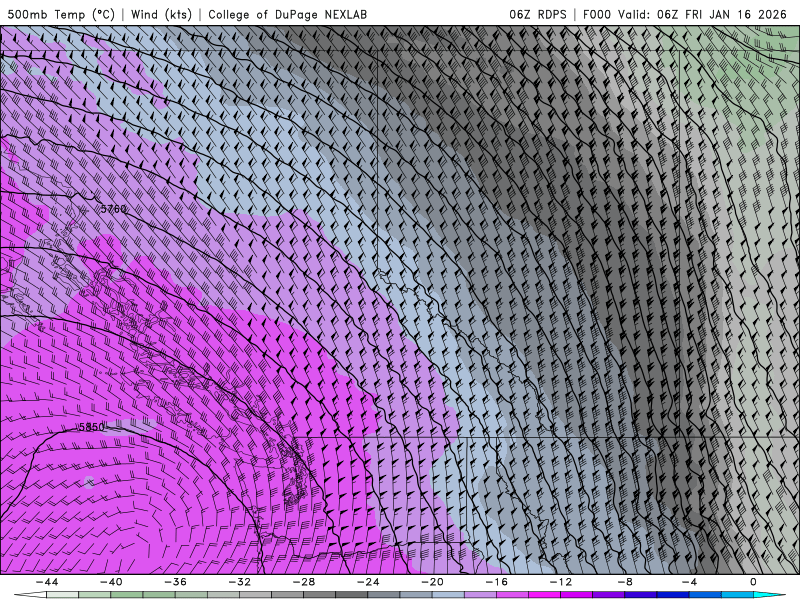This screenshot has width=800, height=600.
Task: Click the "F000 Valid: 06Z FRI JAN 16 2026" text
Action: [x=685, y=14]
